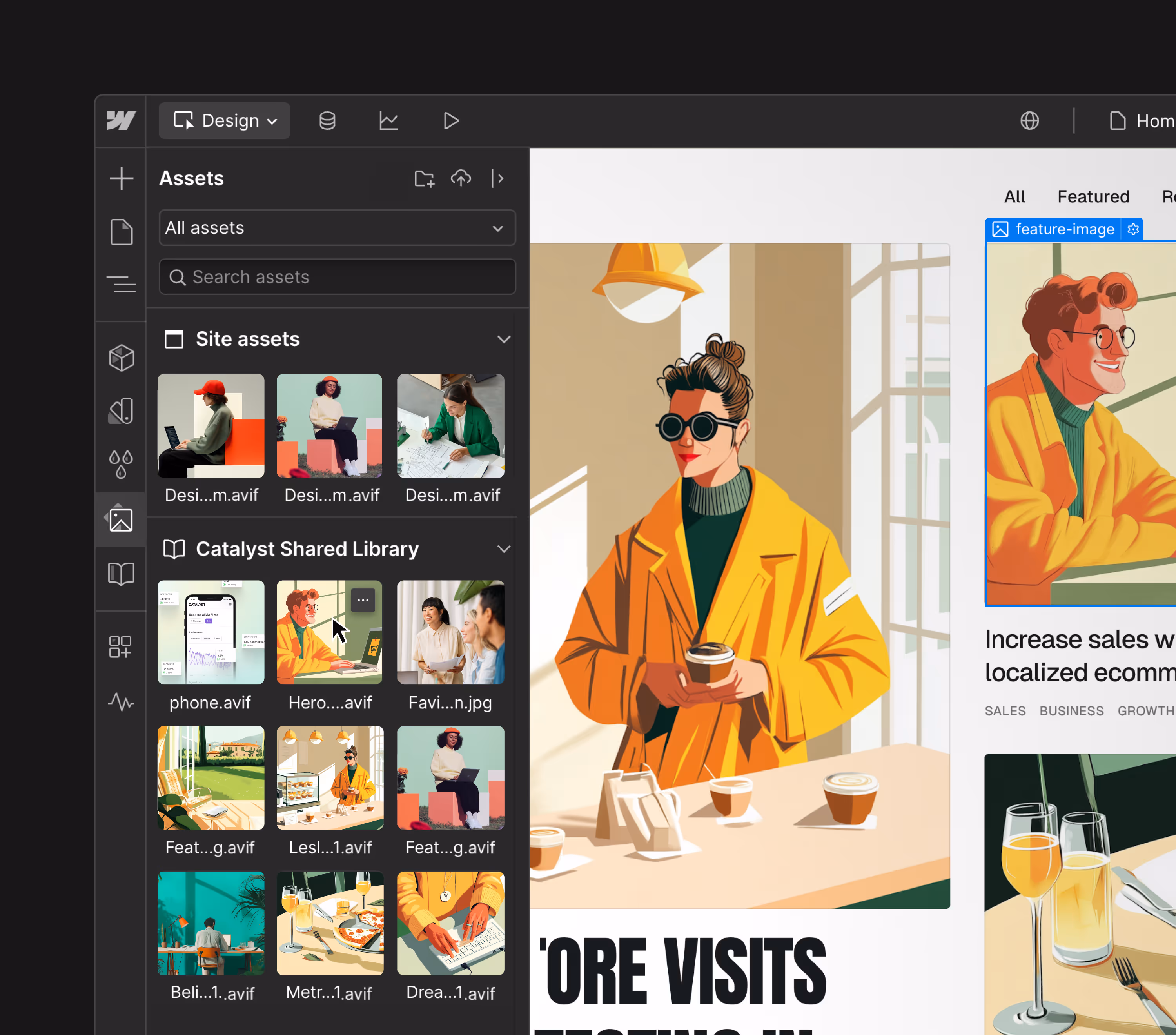The image size is (1176, 1035).
Task: Select the phone.avif thumbnail
Action: click(211, 632)
